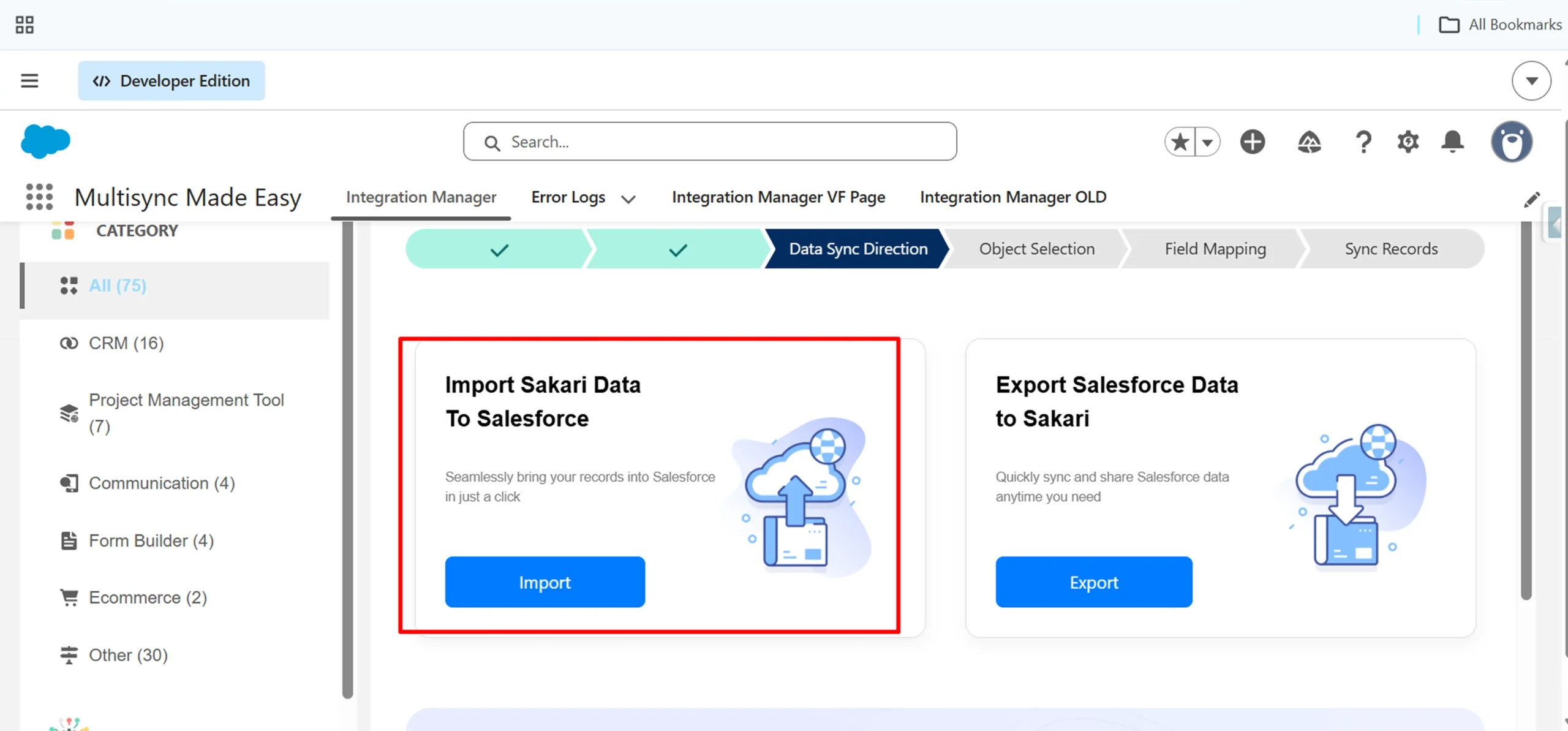Focus the Search field

tap(710, 142)
